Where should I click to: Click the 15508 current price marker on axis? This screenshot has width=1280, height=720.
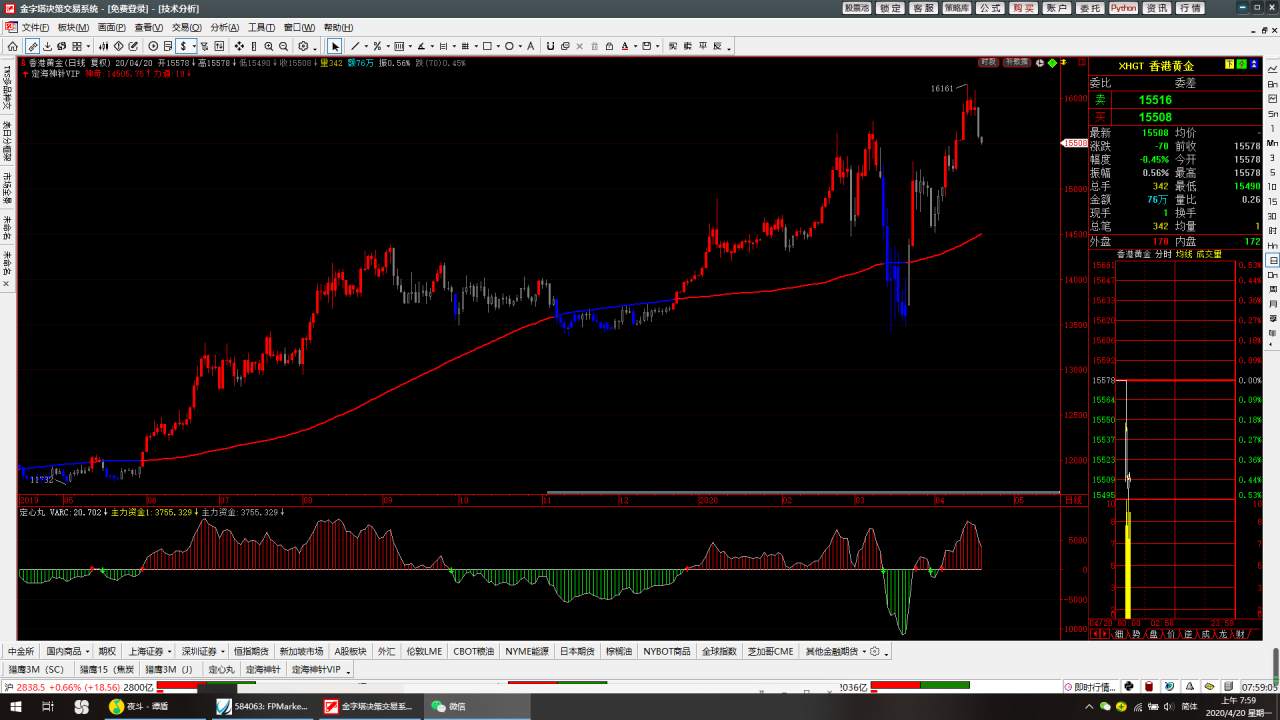pyautogui.click(x=1075, y=143)
